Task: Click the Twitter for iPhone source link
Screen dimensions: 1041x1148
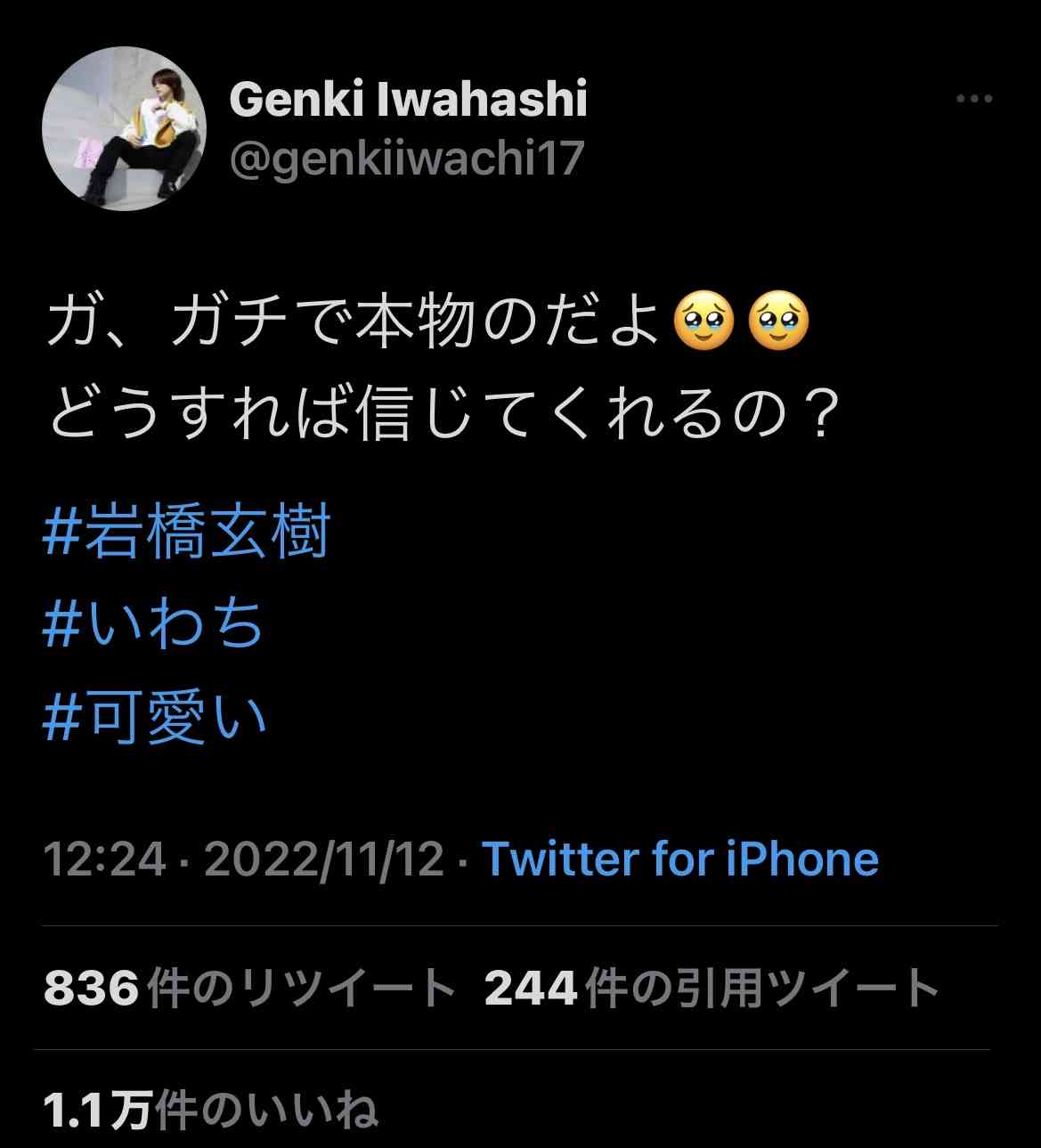Action: [x=680, y=859]
